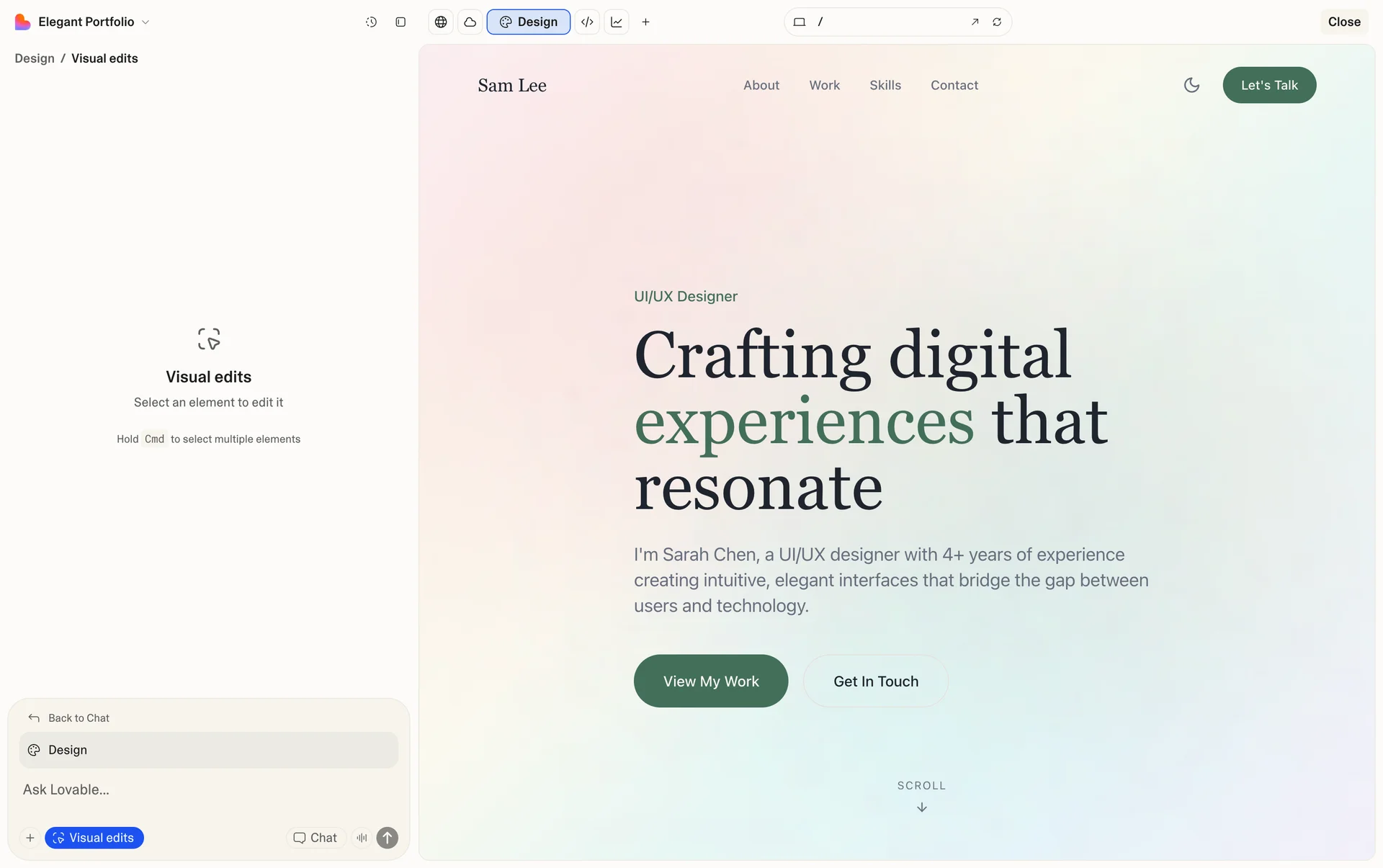The image size is (1383, 868).
Task: Open the code view icon
Action: (587, 22)
